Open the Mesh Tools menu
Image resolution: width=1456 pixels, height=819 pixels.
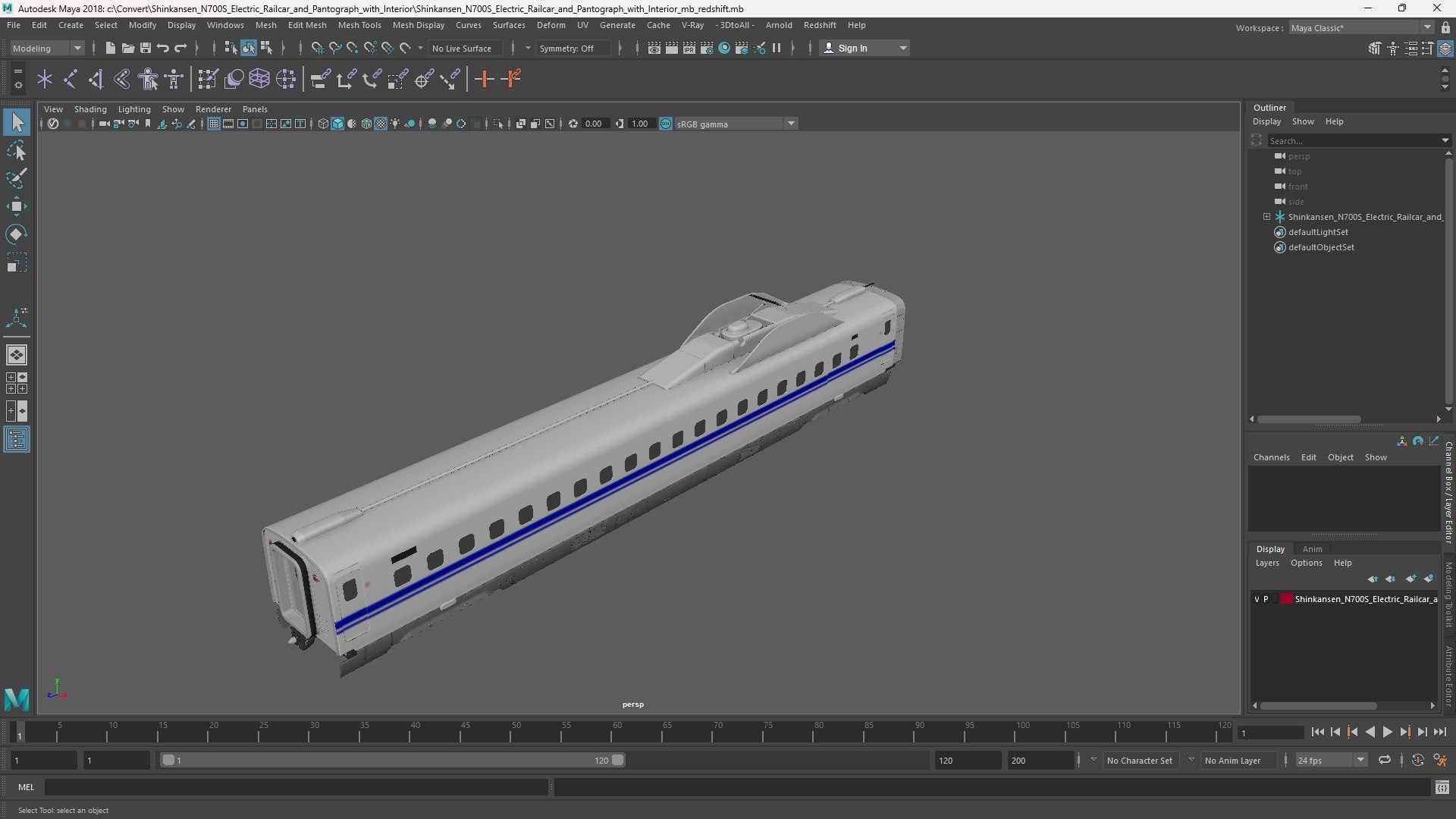pyautogui.click(x=359, y=25)
